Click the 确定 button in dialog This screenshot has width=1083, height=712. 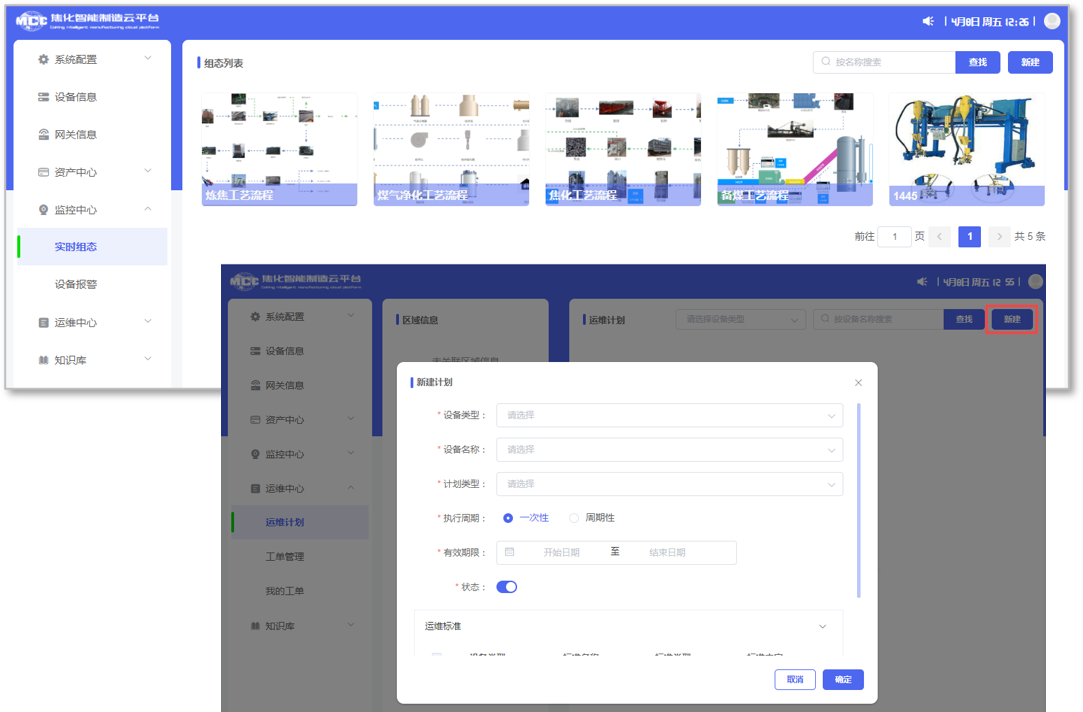pos(843,680)
